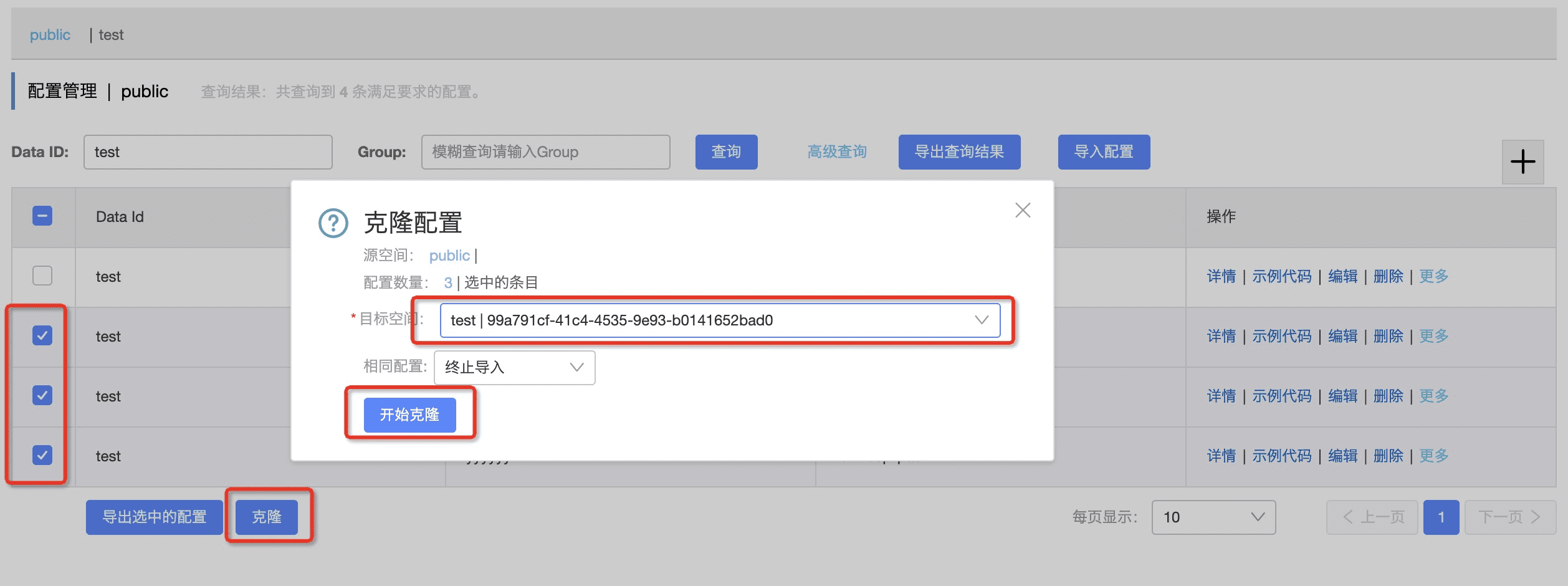The height and width of the screenshot is (586, 1568).
Task: Click the 开始克隆 button
Action: click(x=410, y=415)
